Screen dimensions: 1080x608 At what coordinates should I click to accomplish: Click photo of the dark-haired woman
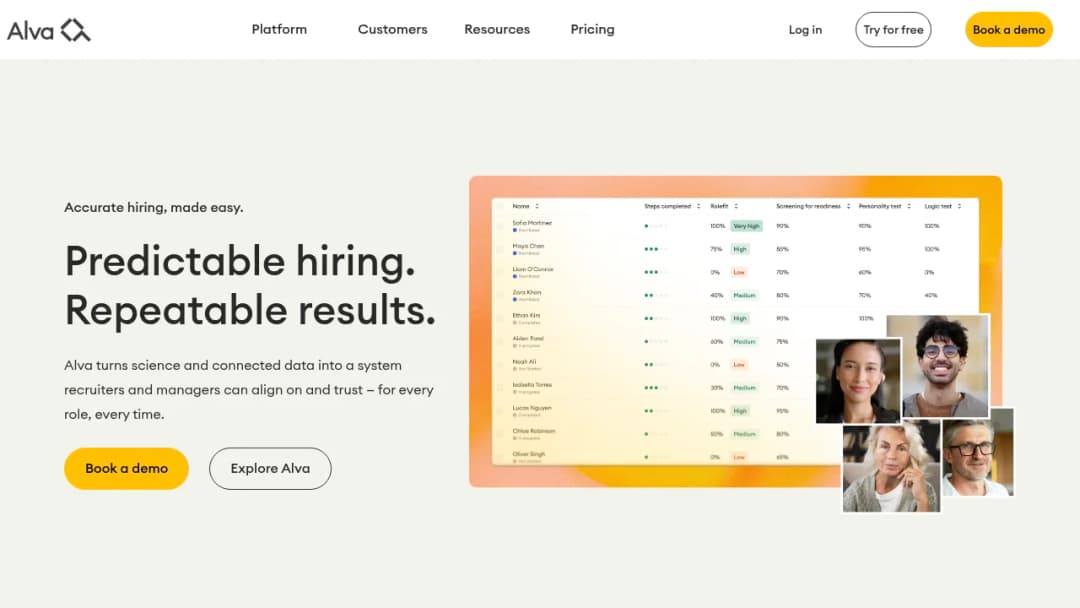click(858, 381)
